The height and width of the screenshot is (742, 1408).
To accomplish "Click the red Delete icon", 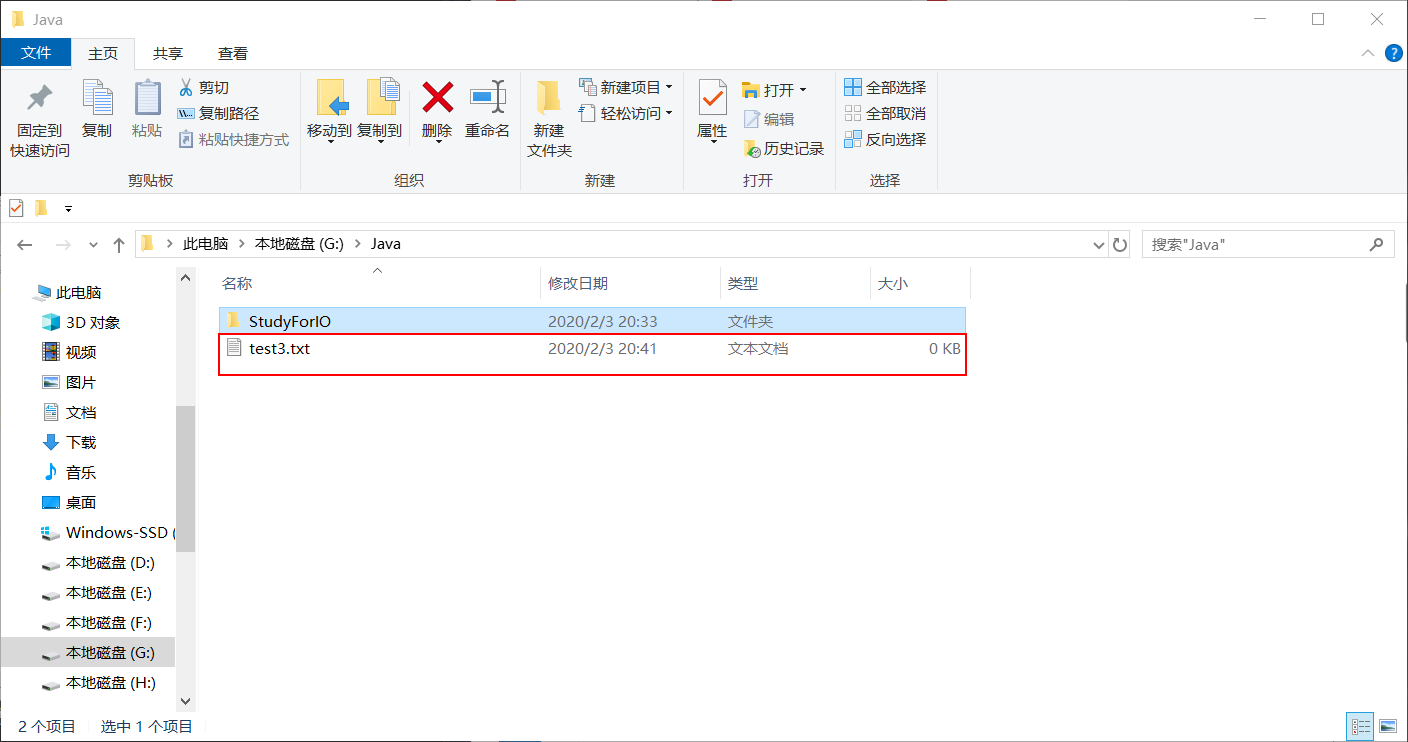I will 437,97.
